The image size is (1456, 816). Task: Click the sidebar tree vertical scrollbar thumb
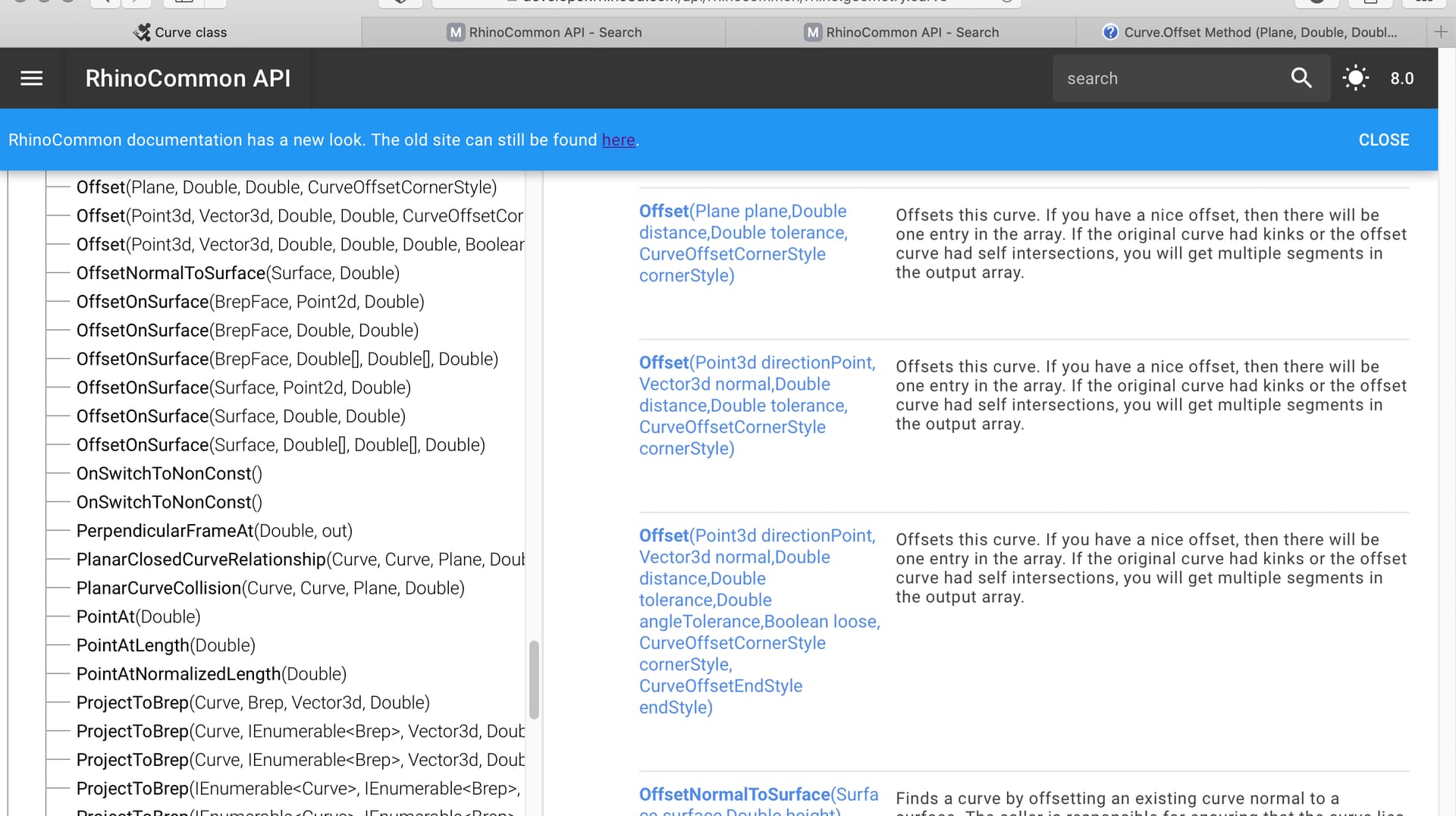pos(534,680)
